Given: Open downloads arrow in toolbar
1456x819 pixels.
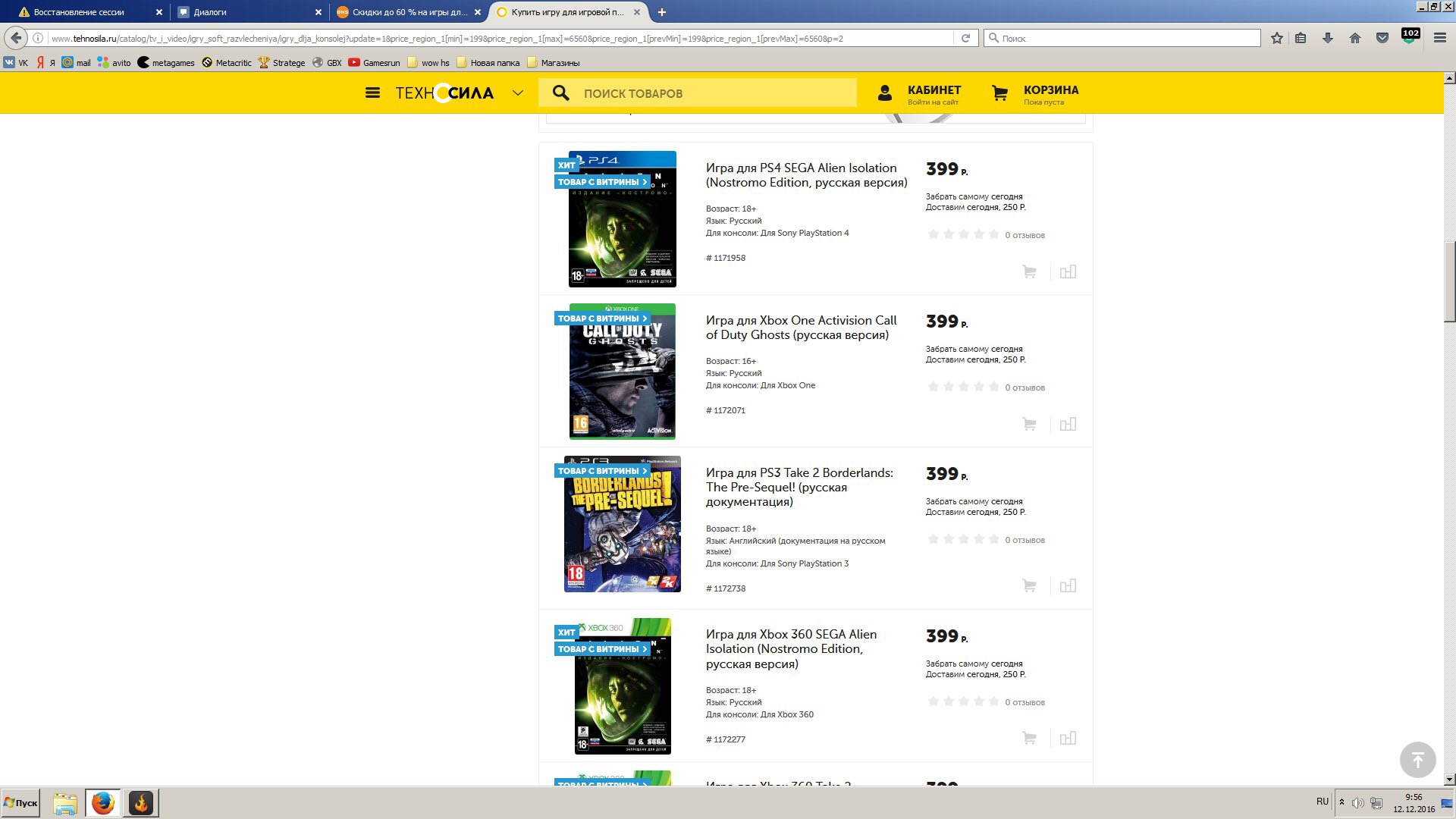Looking at the screenshot, I should [x=1328, y=38].
